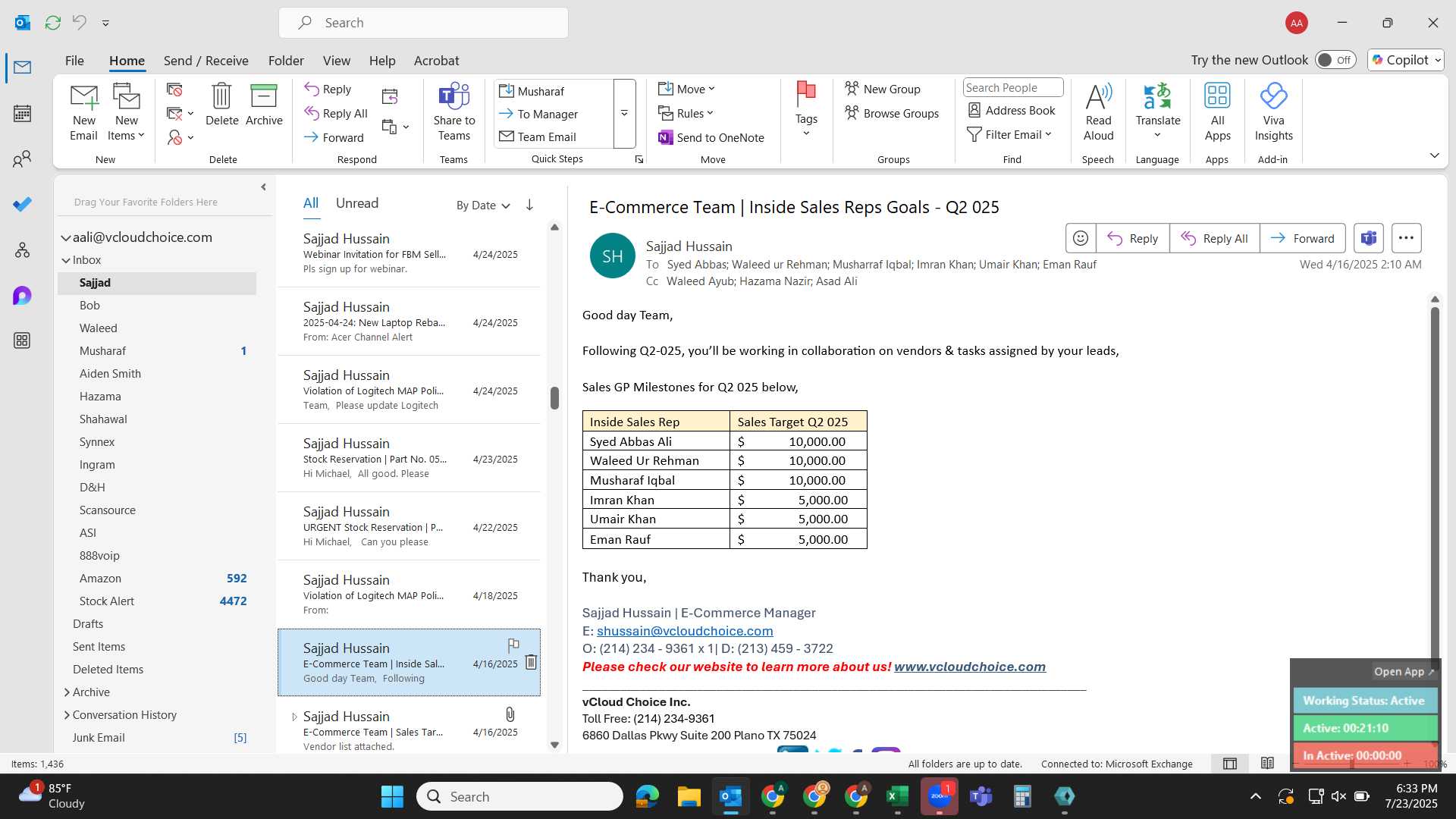This screenshot has width=1456, height=819.
Task: Open the Filter Email dropdown
Action: pyautogui.click(x=1010, y=134)
